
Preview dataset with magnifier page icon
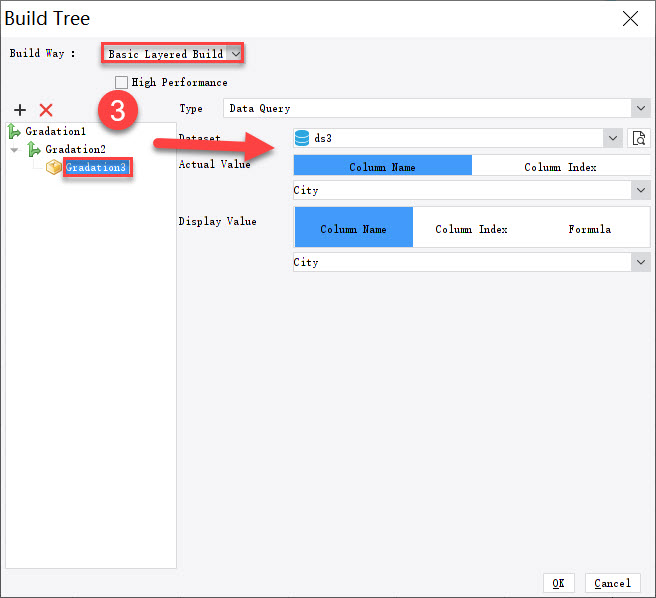point(639,138)
